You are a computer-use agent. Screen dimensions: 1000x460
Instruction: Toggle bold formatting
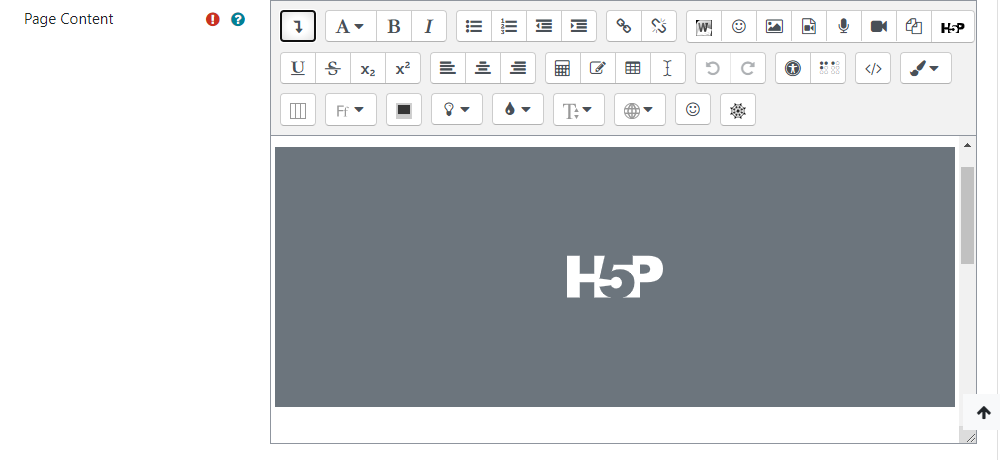[394, 26]
